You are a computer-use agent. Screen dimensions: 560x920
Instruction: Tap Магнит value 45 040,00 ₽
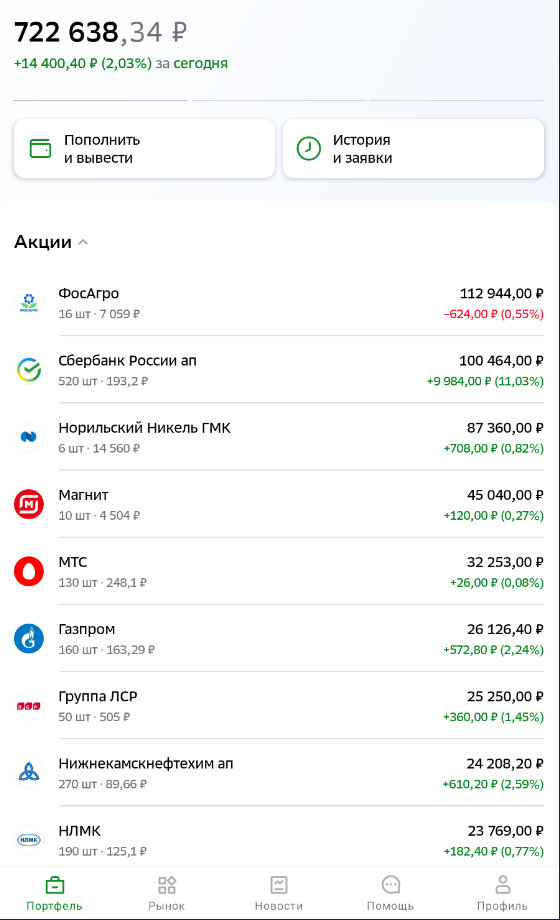[505, 495]
